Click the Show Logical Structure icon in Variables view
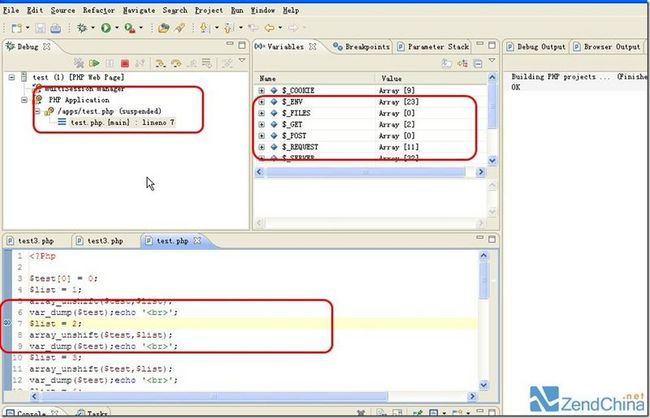This screenshot has width=650, height=418. [x=462, y=63]
